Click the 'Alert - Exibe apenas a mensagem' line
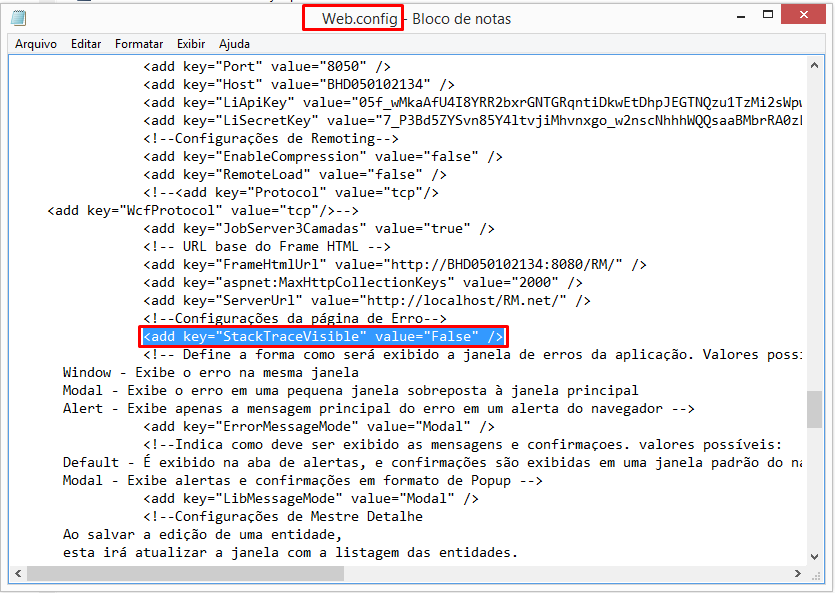Image resolution: width=835 pixels, height=593 pixels. [379, 409]
